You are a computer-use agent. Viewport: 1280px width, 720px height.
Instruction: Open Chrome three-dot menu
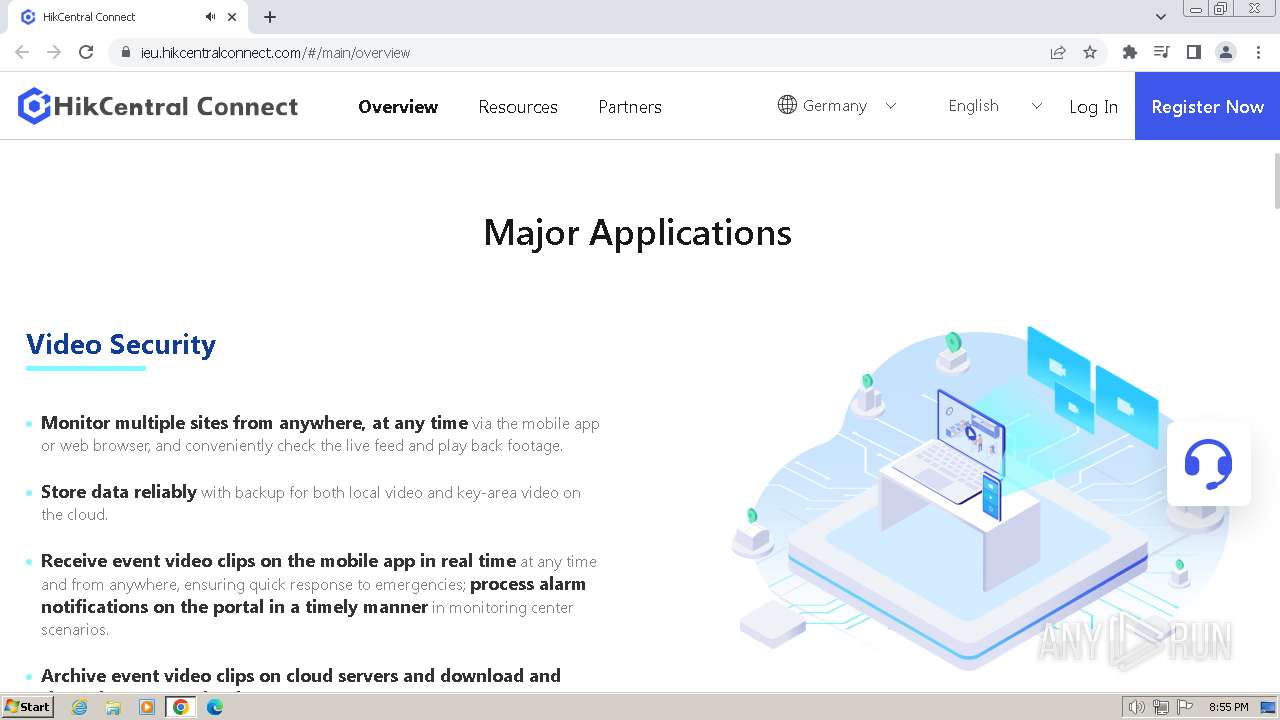point(1258,52)
